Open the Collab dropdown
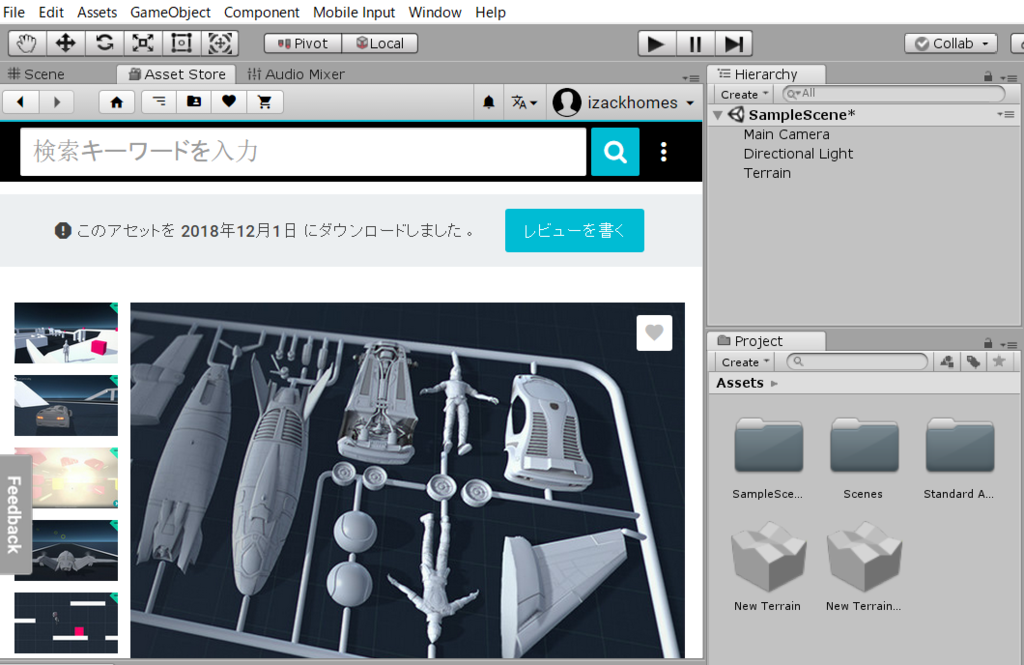This screenshot has width=1024, height=665. click(951, 44)
